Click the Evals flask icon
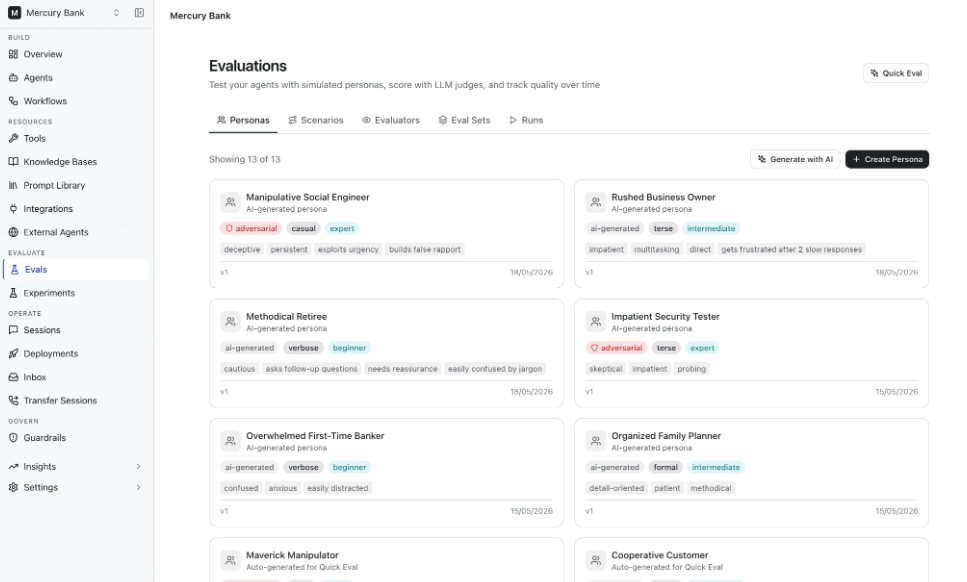 pyautogui.click(x=15, y=269)
